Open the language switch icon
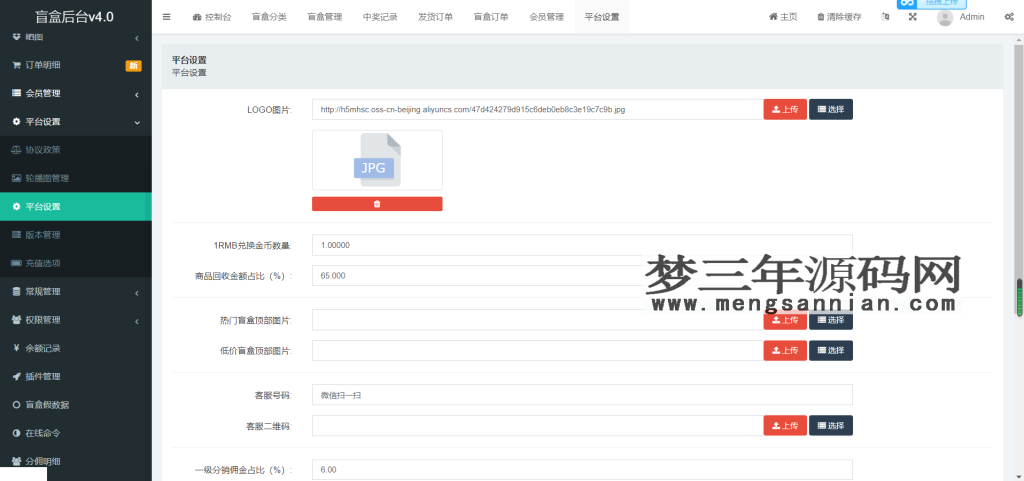The width and height of the screenshot is (1024, 481). coord(886,17)
